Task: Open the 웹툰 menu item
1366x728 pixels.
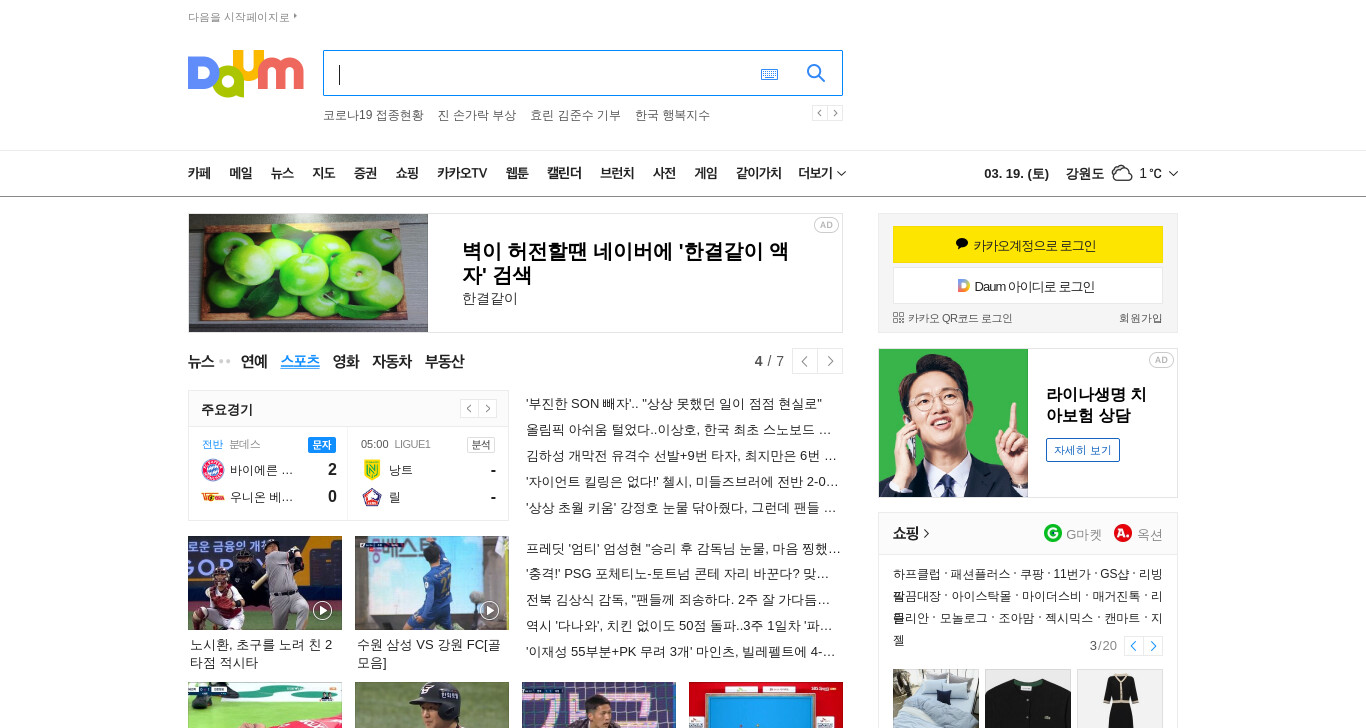Action: point(517,173)
